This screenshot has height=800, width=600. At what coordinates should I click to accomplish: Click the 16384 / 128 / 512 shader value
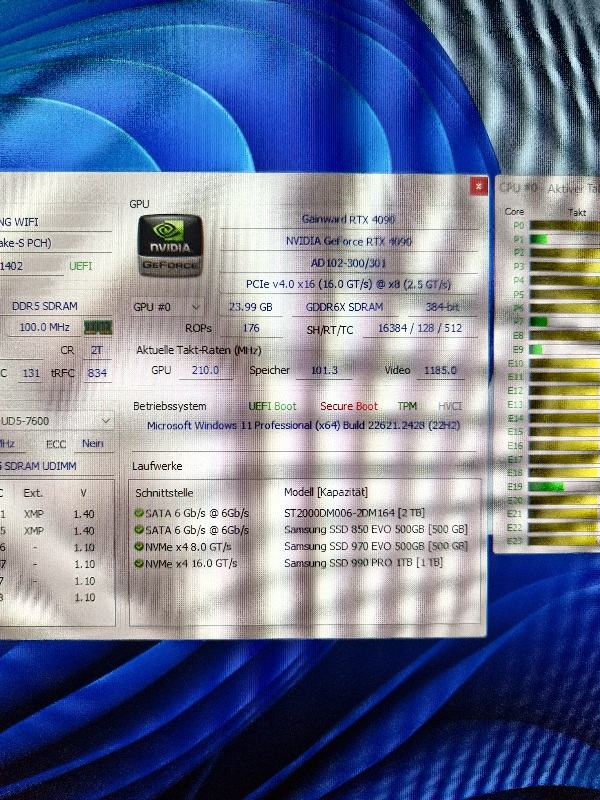click(420, 328)
